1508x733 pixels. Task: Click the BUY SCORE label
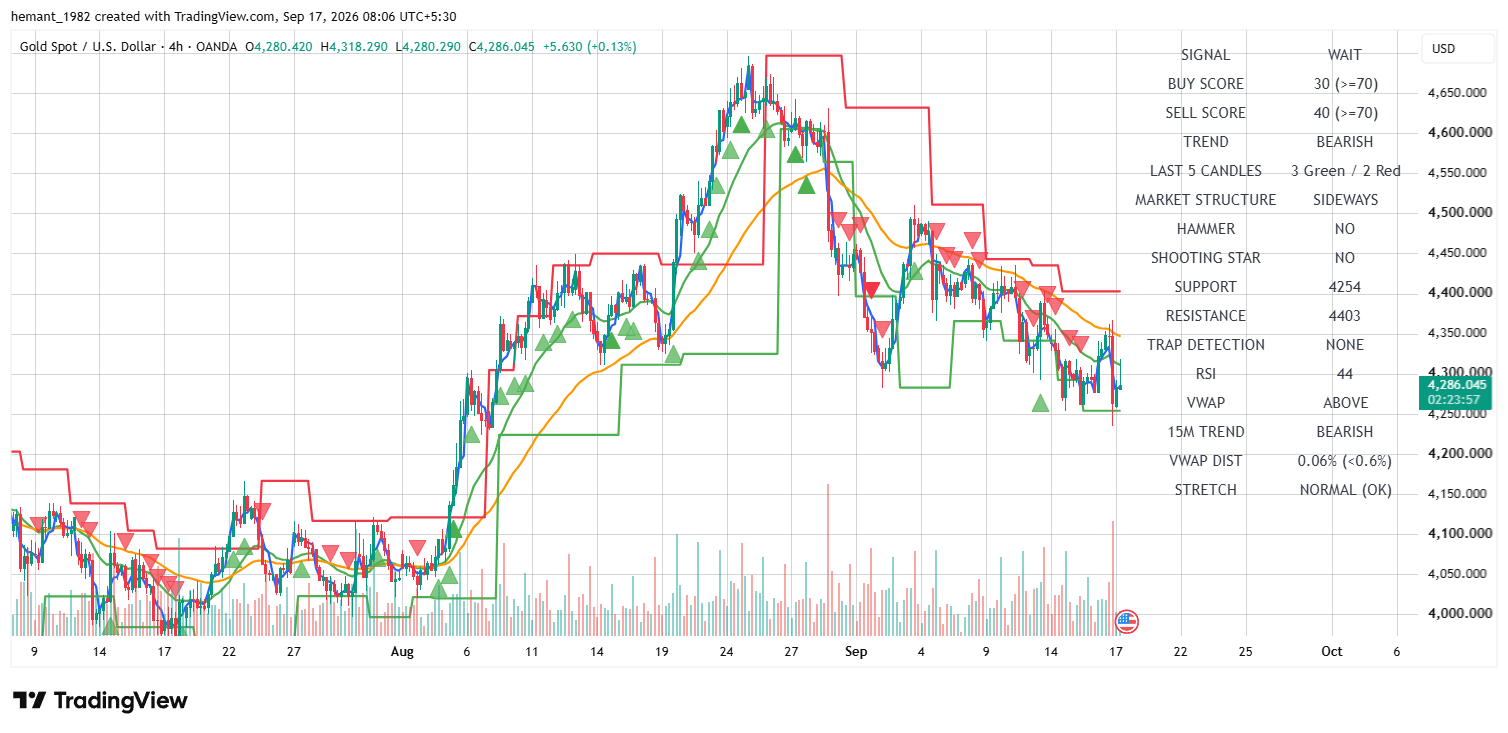(1205, 84)
